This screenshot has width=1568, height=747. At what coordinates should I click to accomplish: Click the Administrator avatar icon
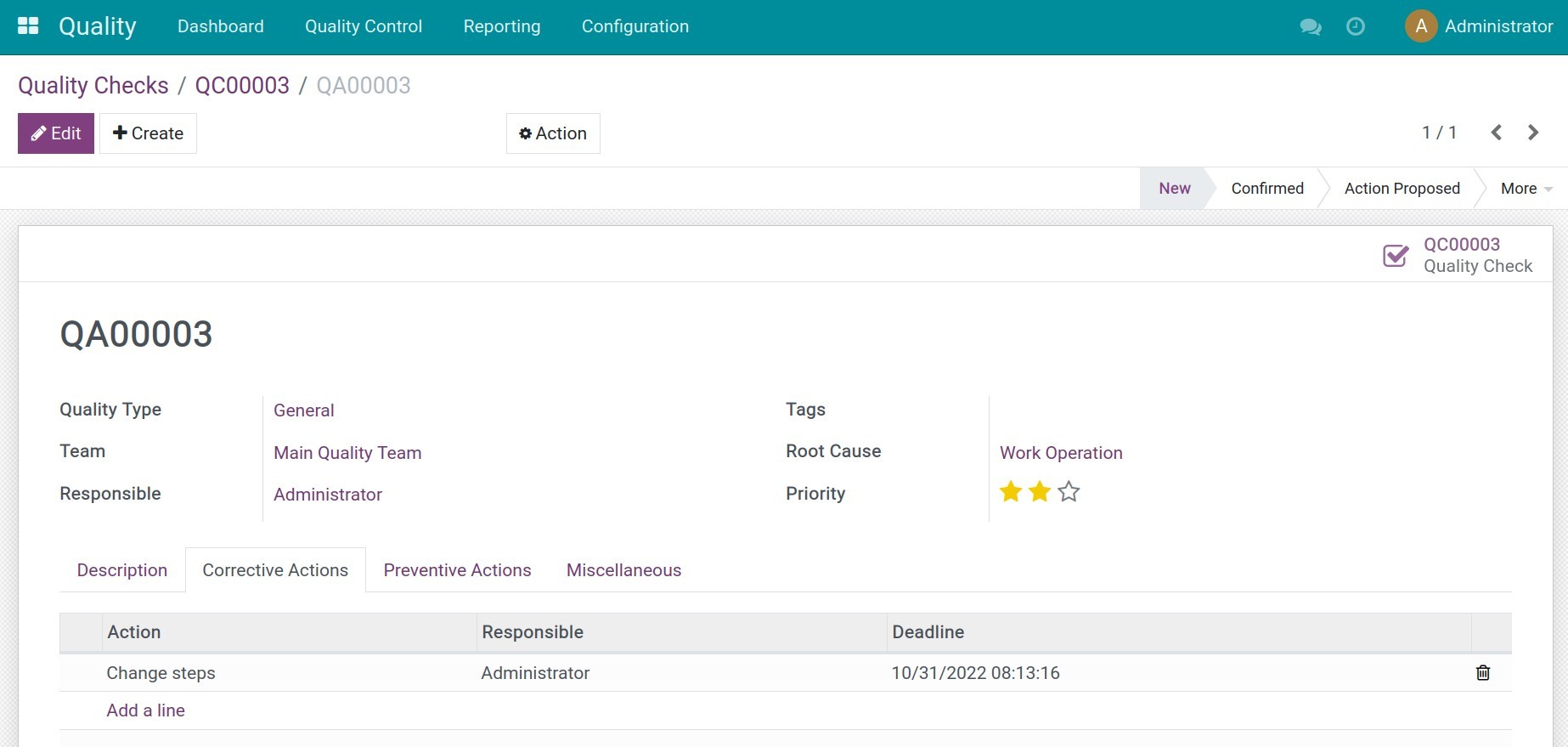[x=1420, y=26]
